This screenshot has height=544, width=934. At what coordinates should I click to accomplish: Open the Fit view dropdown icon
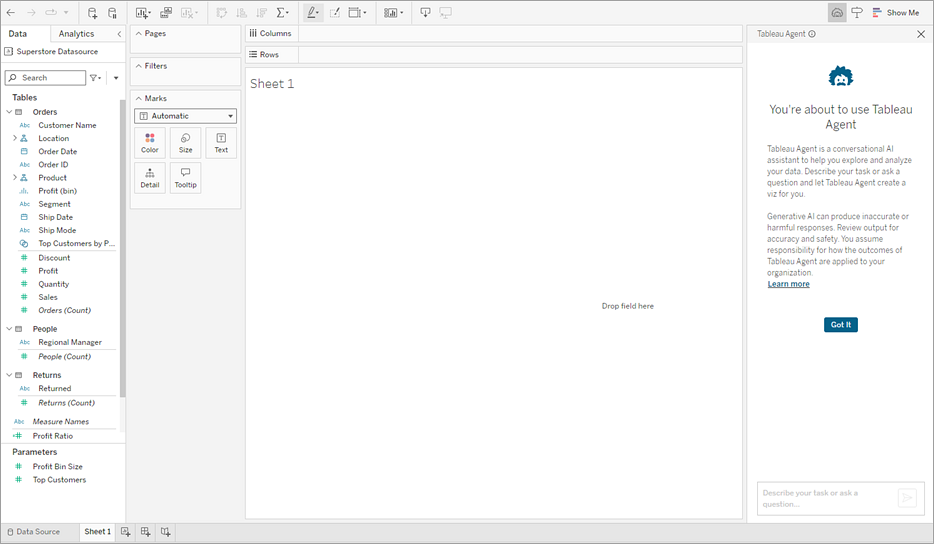tap(357, 13)
